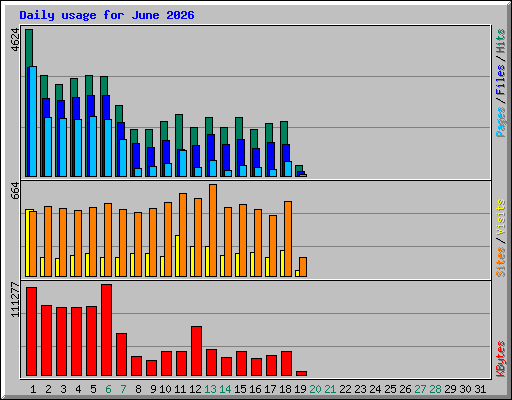Click day number 2 on the x-axis

[48, 389]
